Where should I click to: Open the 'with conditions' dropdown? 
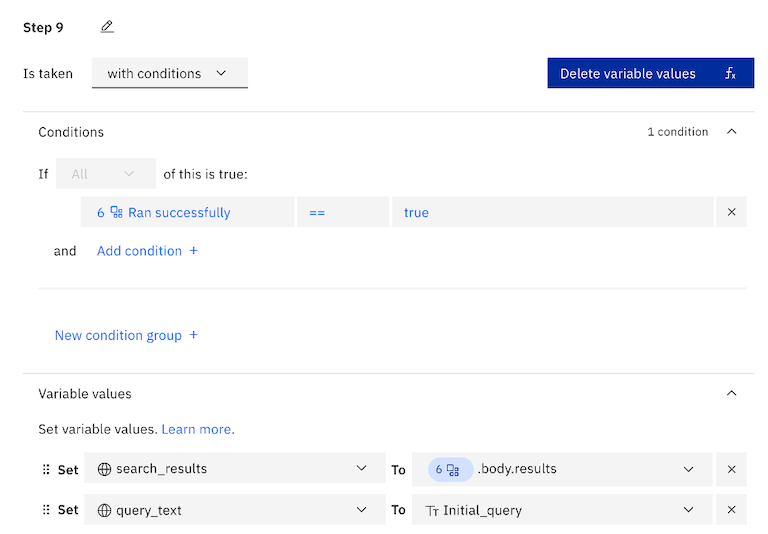pos(168,73)
